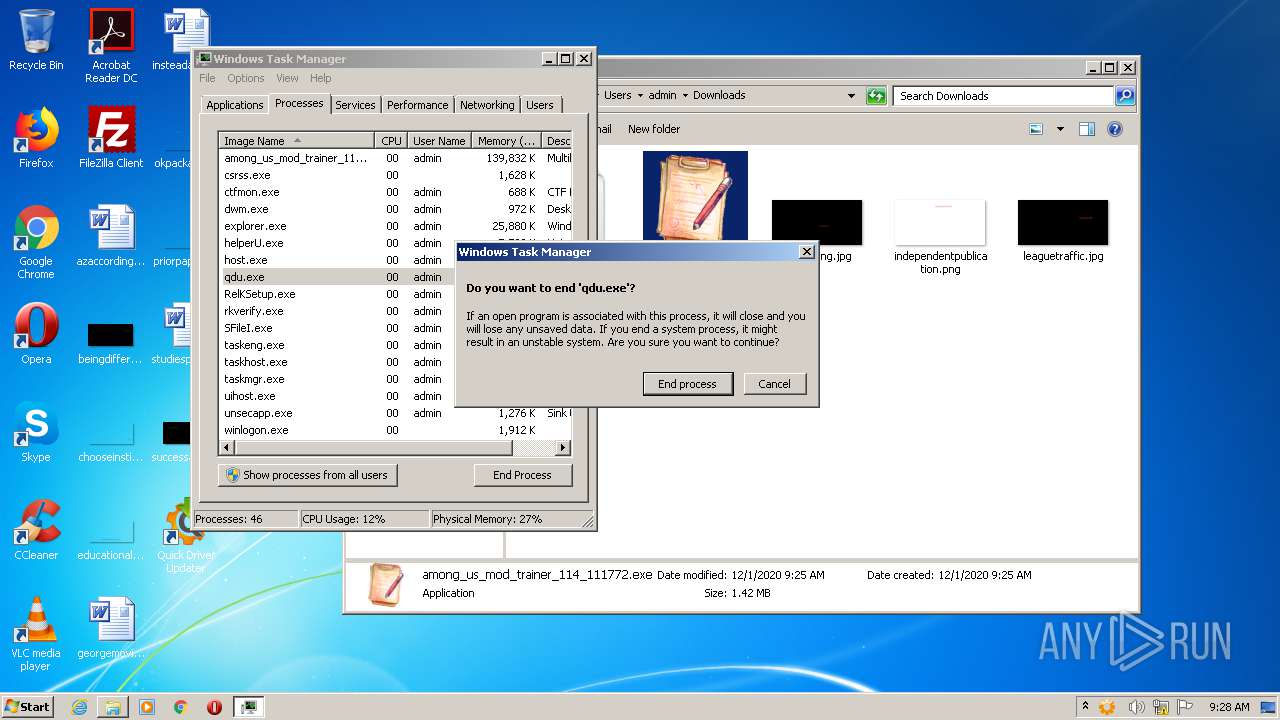Switch to the Performance tab
1280x720 pixels.
[417, 105]
